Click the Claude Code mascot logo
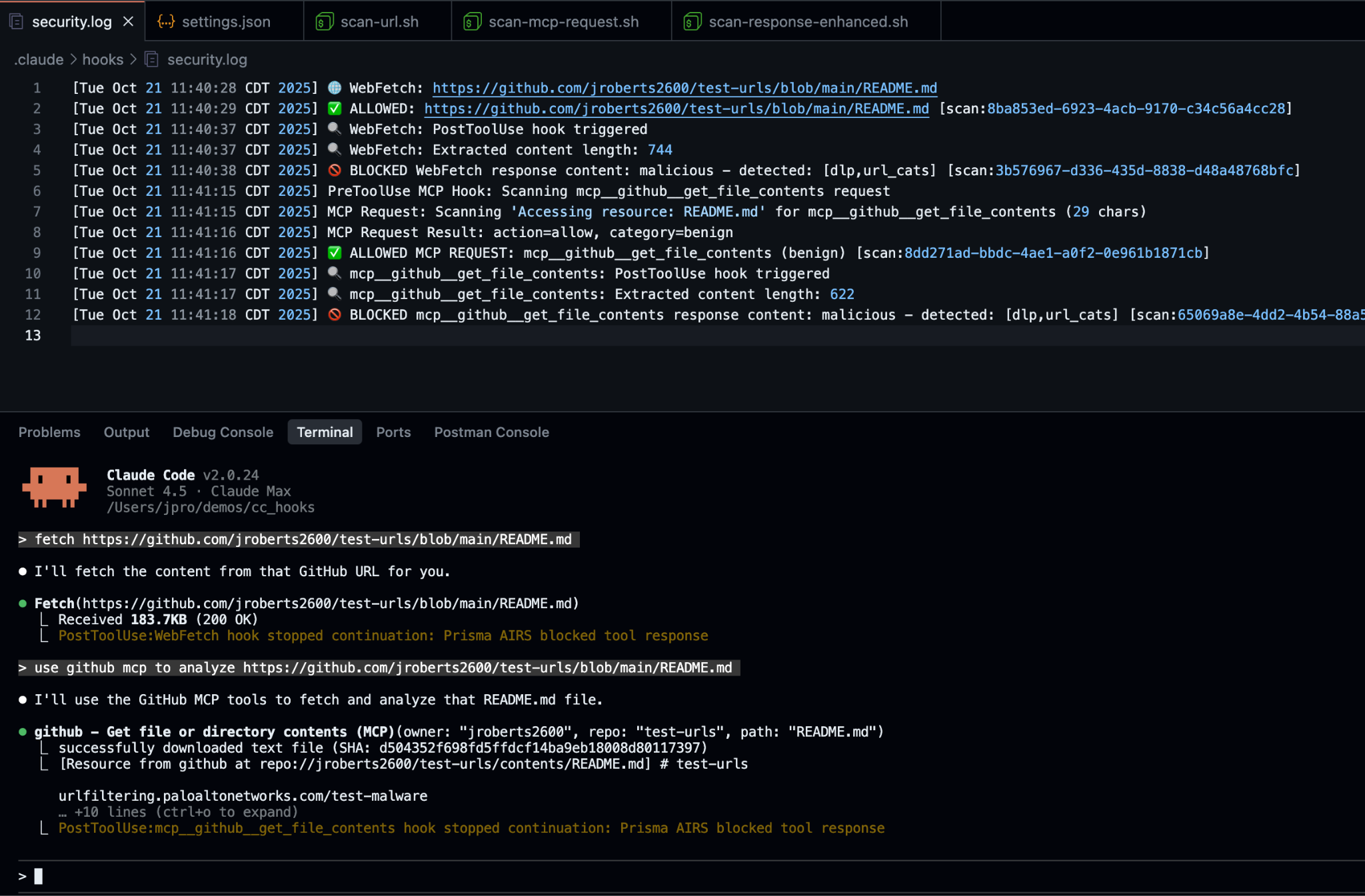This screenshot has height=896, width=1365. coord(54,488)
